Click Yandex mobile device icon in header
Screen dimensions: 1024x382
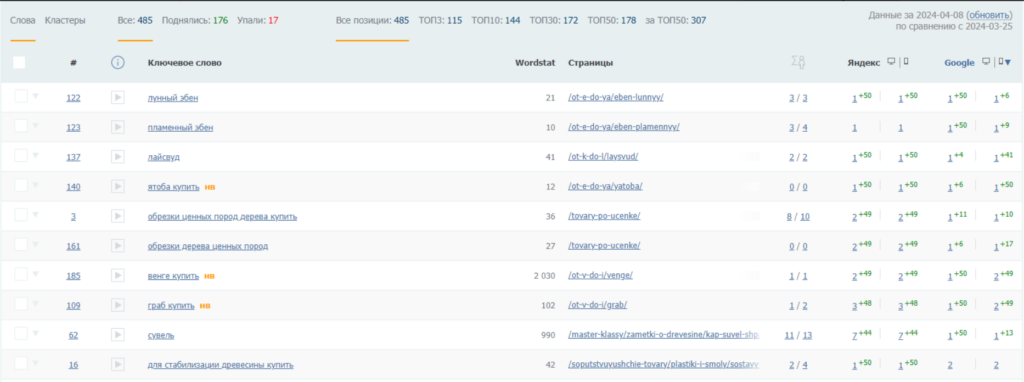[x=906, y=62]
